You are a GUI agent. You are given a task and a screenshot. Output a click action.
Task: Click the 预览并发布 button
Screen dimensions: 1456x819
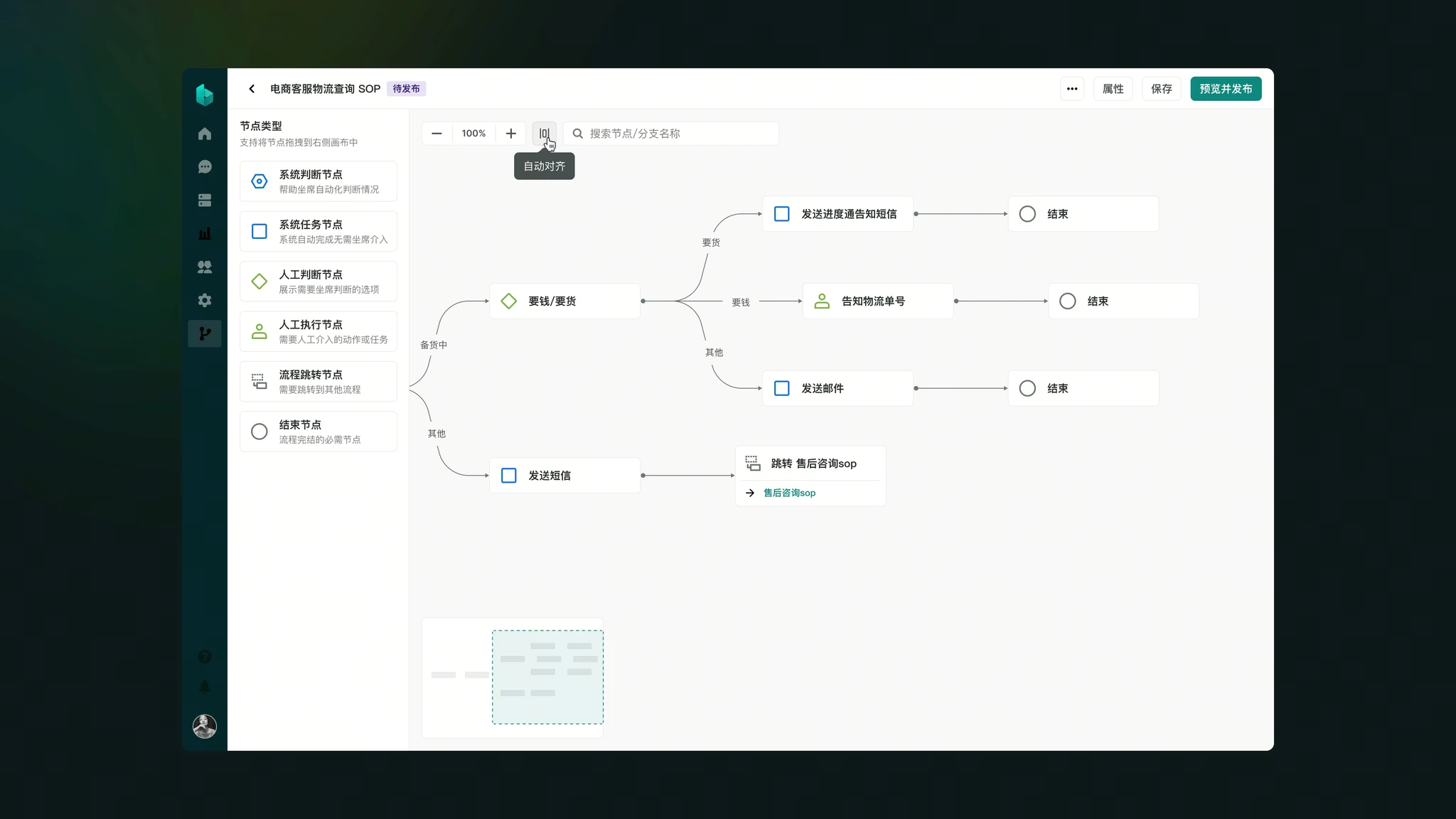pyautogui.click(x=1226, y=89)
